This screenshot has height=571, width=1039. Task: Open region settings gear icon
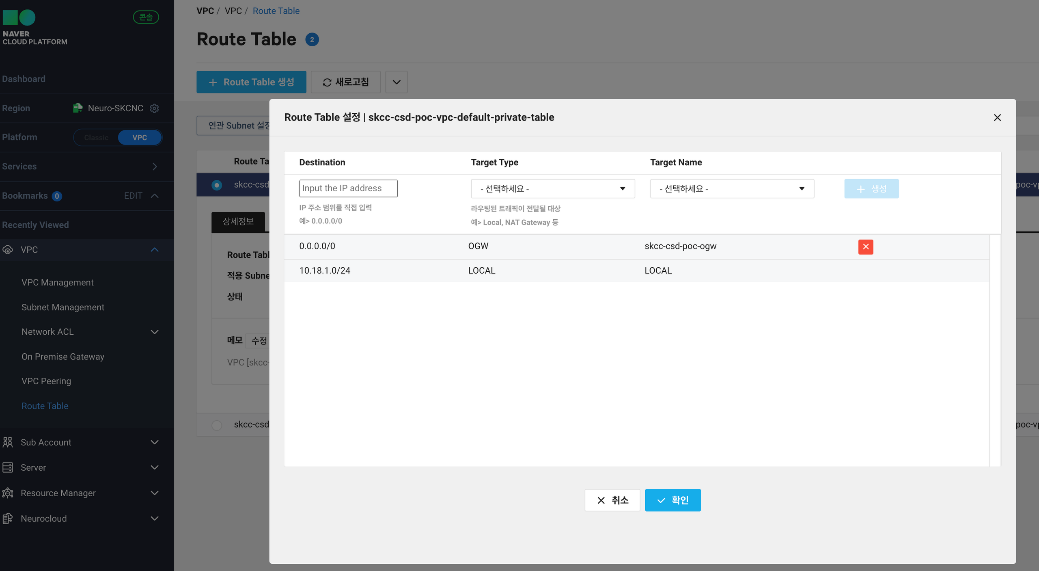coord(154,108)
